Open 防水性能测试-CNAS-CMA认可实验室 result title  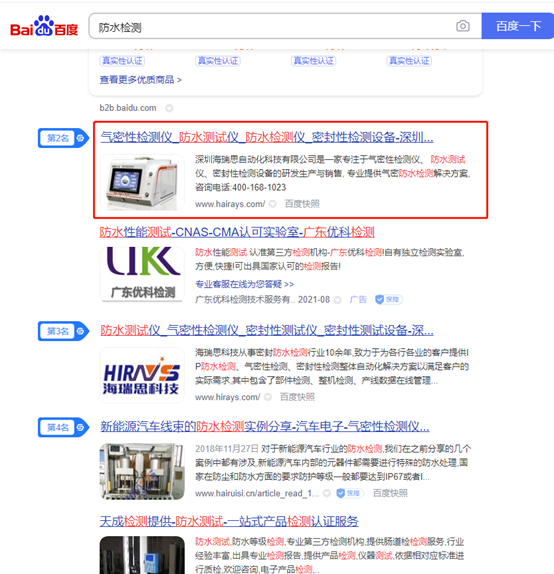pyautogui.click(x=237, y=232)
